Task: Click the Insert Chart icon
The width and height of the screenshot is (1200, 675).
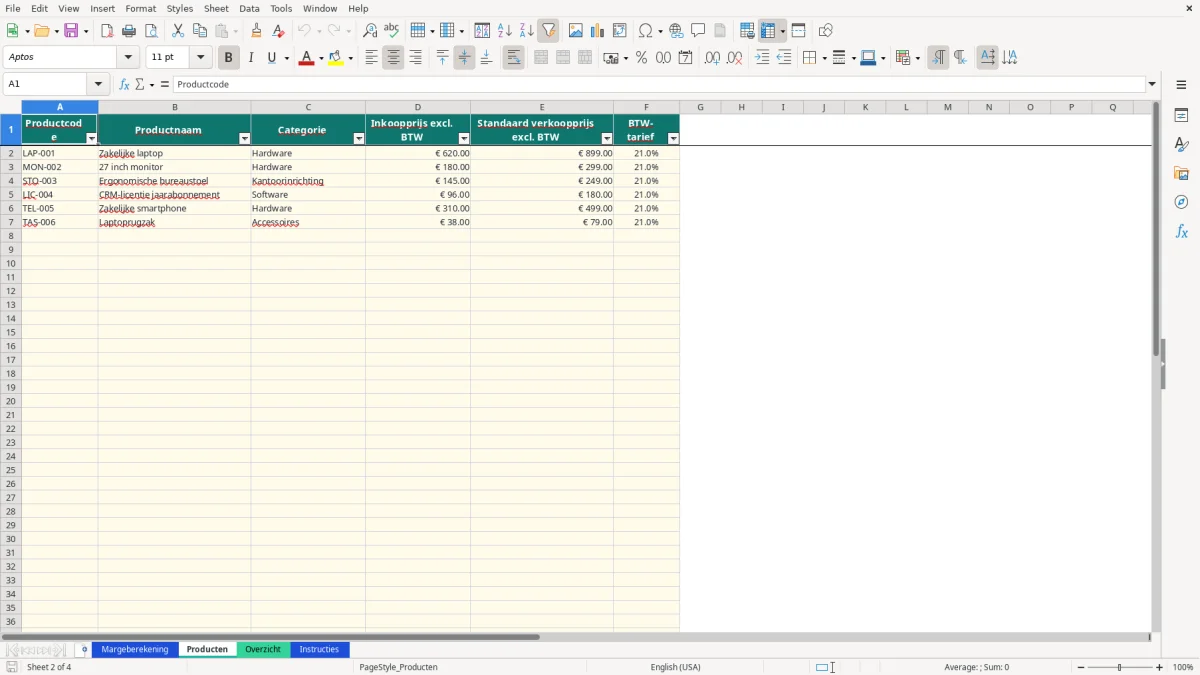Action: 598,31
